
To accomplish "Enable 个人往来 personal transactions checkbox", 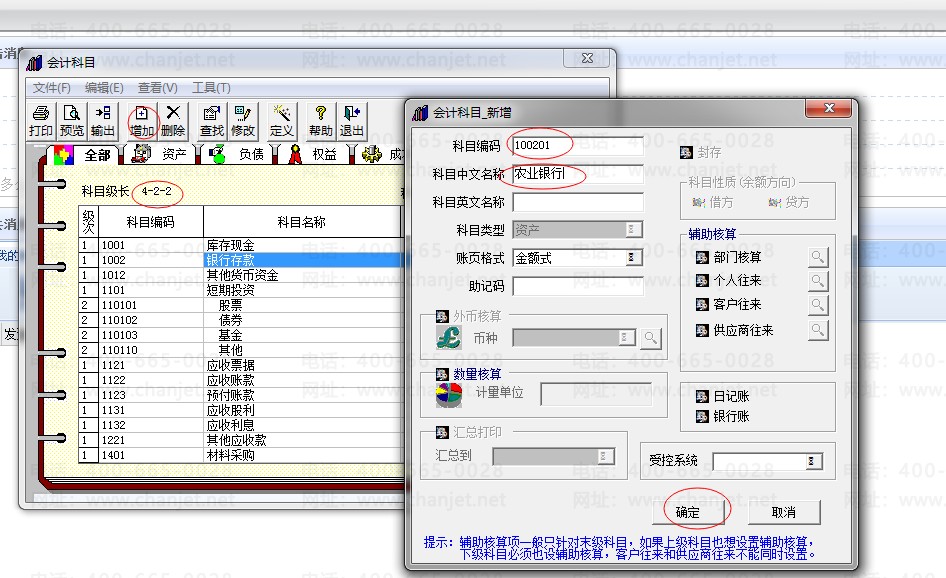I will pos(702,281).
